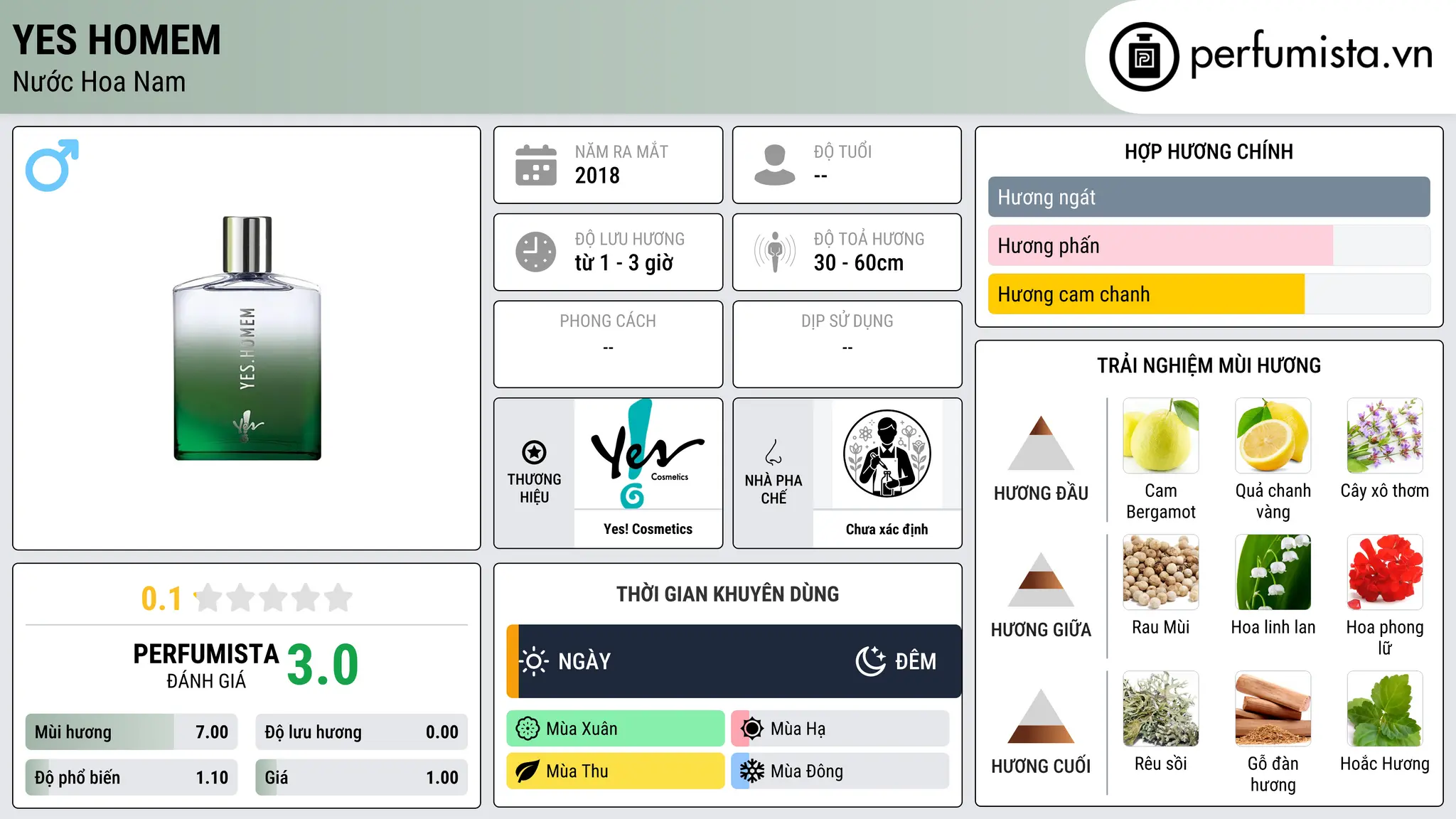Click the Hương đầu pyramid icon

pos(1041,443)
